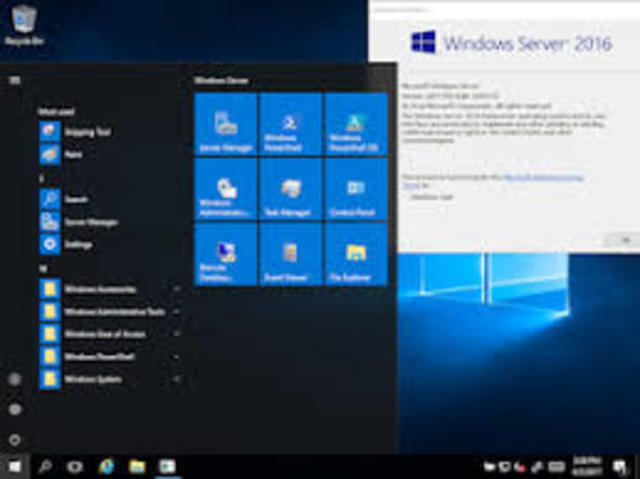This screenshot has width=640, height=479.
Task: Open the Action Center notification icon
Action: (x=620, y=466)
